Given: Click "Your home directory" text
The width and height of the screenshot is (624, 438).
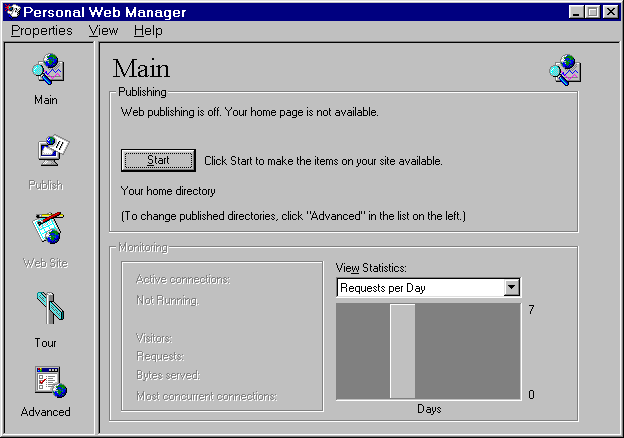Looking at the screenshot, I should [168, 191].
